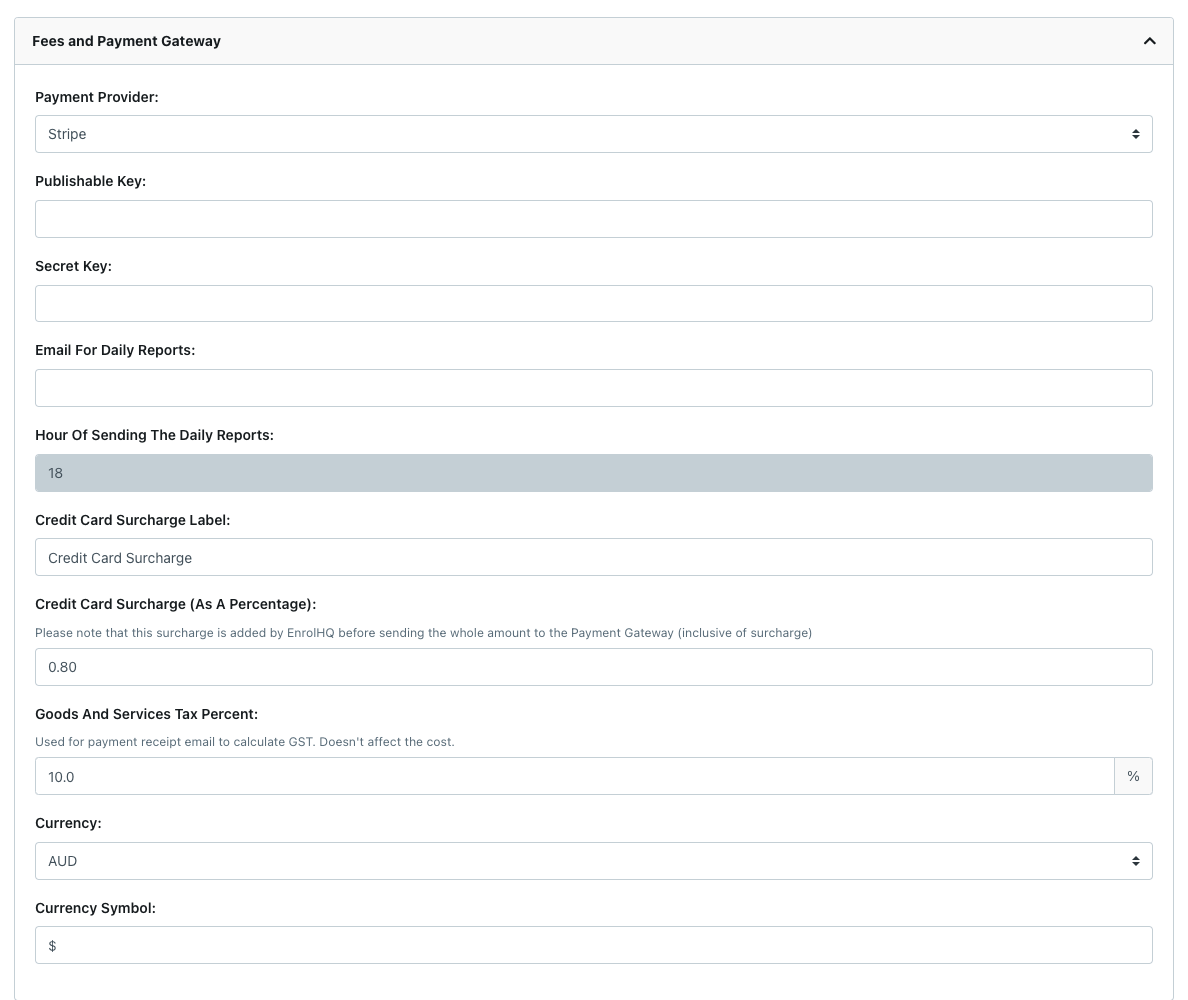Click the 'Payment Provider:' field label
The height and width of the screenshot is (1000, 1188).
tap(96, 97)
